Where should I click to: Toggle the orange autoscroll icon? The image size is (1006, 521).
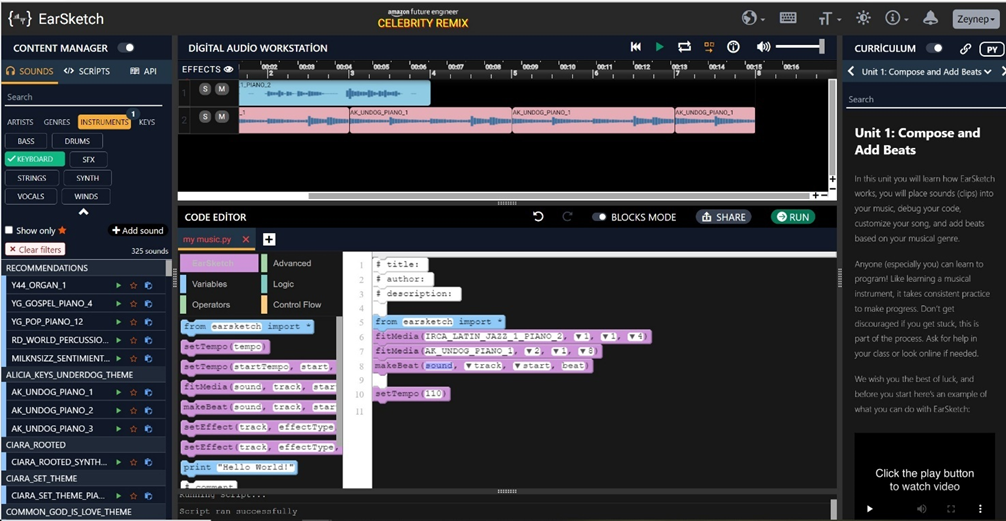(x=709, y=47)
